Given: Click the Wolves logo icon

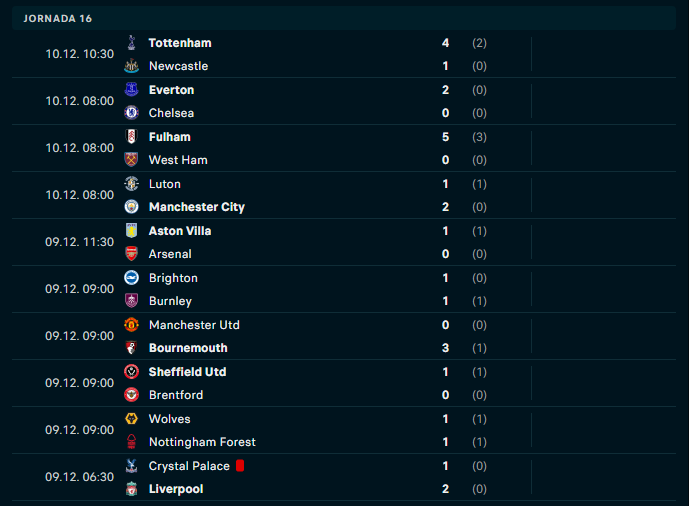Looking at the screenshot, I should [x=131, y=419].
